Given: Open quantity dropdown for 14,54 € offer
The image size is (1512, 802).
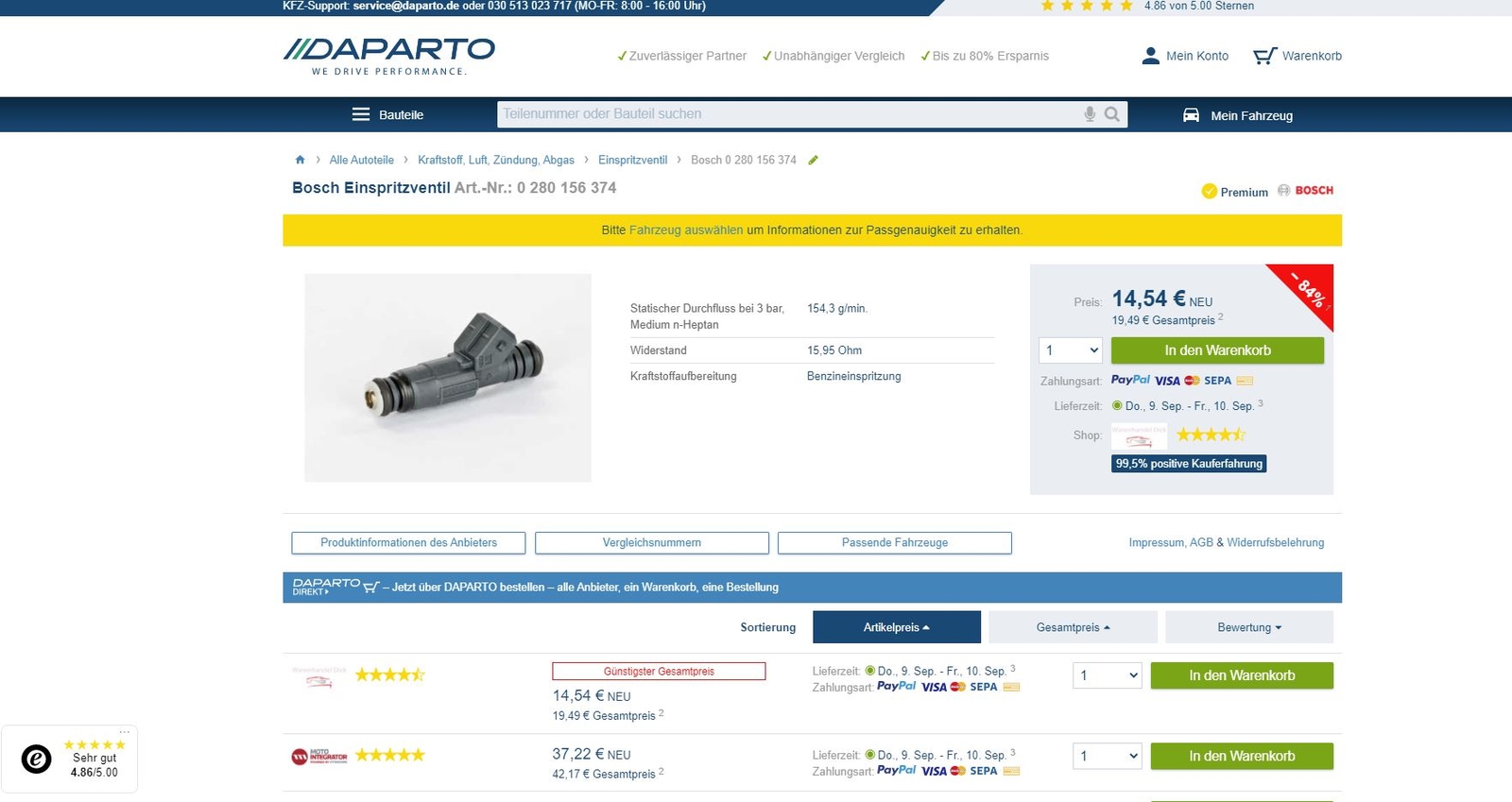Looking at the screenshot, I should tap(1108, 675).
